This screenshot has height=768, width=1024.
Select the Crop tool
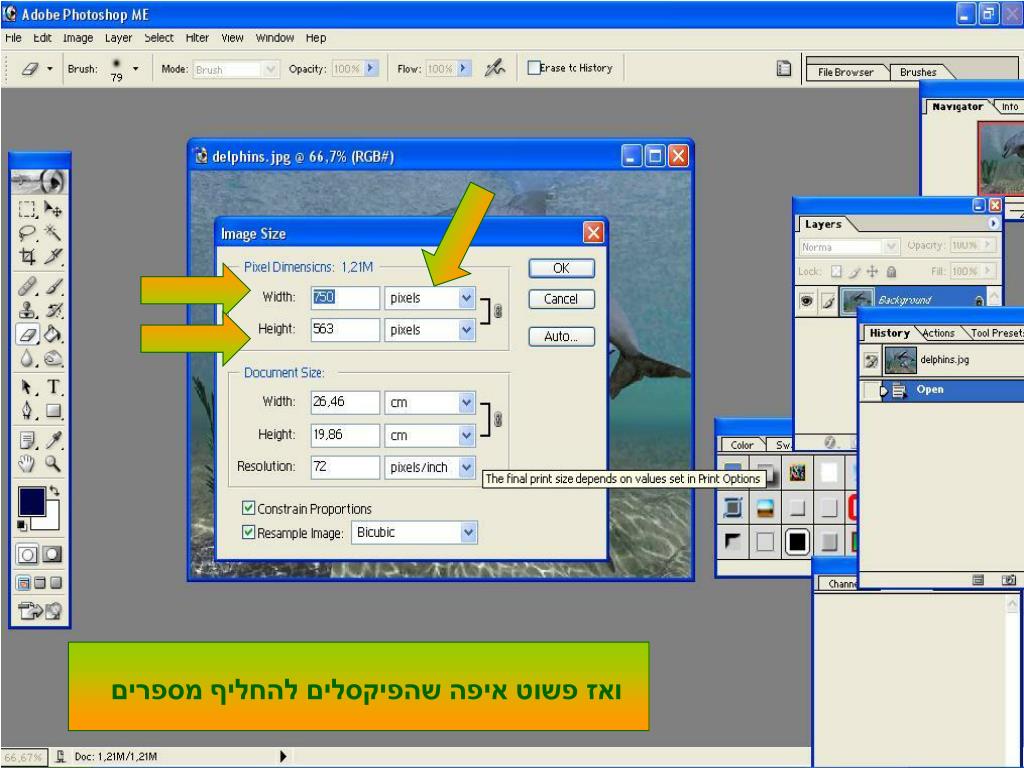click(27, 256)
